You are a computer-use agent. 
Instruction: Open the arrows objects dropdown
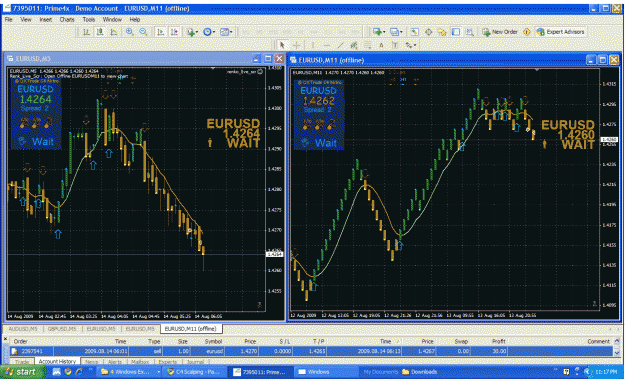click(411, 45)
